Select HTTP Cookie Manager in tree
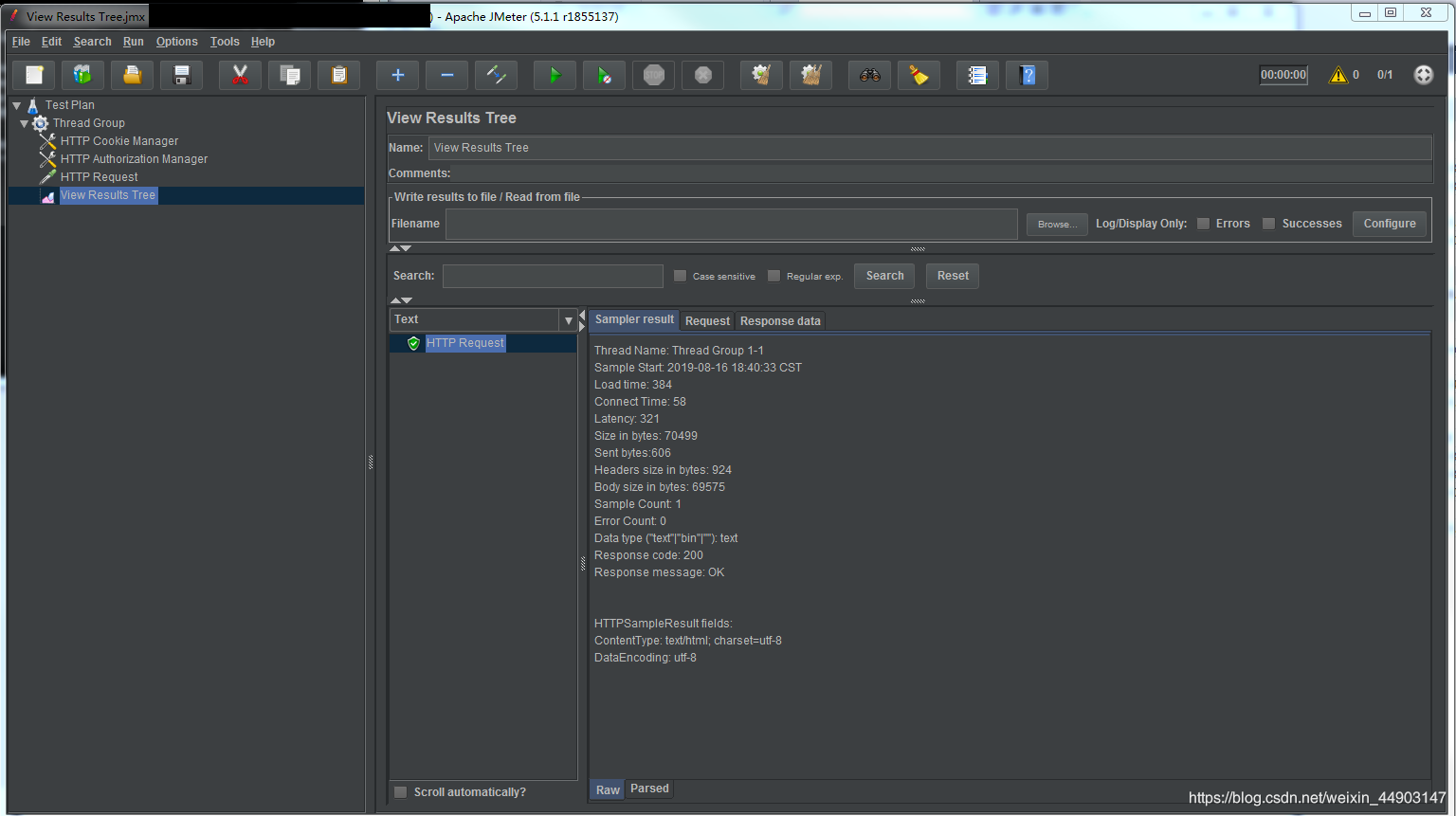The image size is (1456, 816). pos(119,141)
